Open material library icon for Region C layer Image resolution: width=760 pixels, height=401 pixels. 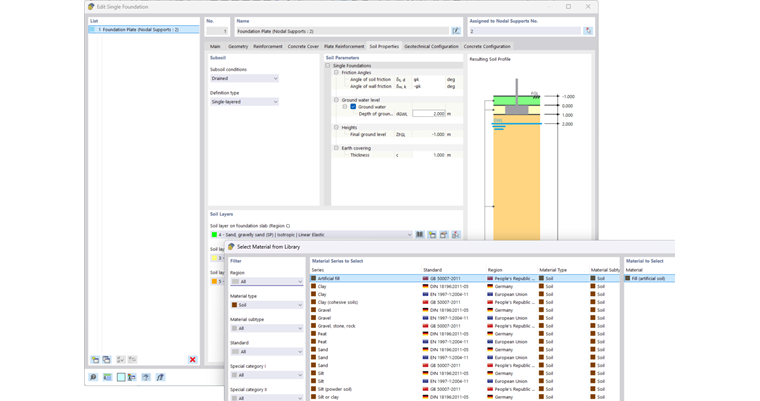point(419,235)
